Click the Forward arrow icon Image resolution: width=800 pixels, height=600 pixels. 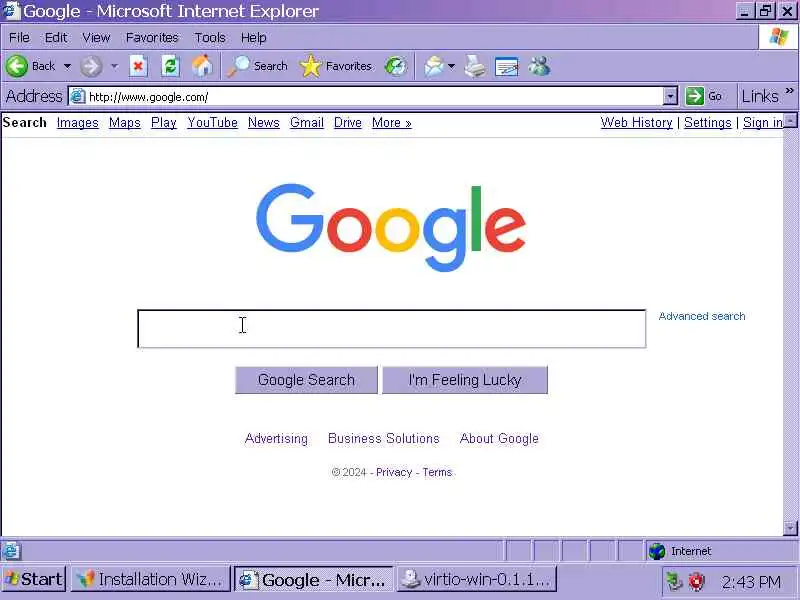[x=91, y=66]
